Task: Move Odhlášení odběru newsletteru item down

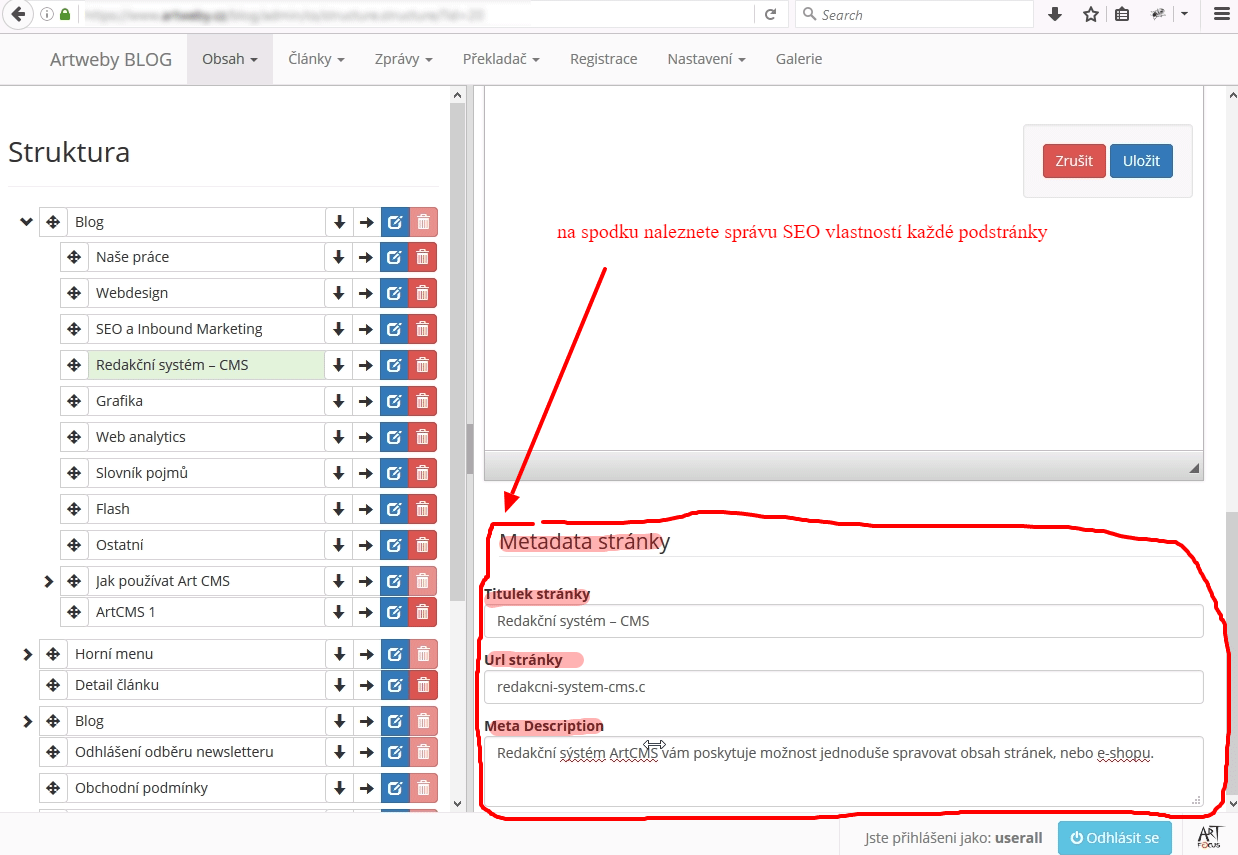Action: pyautogui.click(x=339, y=752)
